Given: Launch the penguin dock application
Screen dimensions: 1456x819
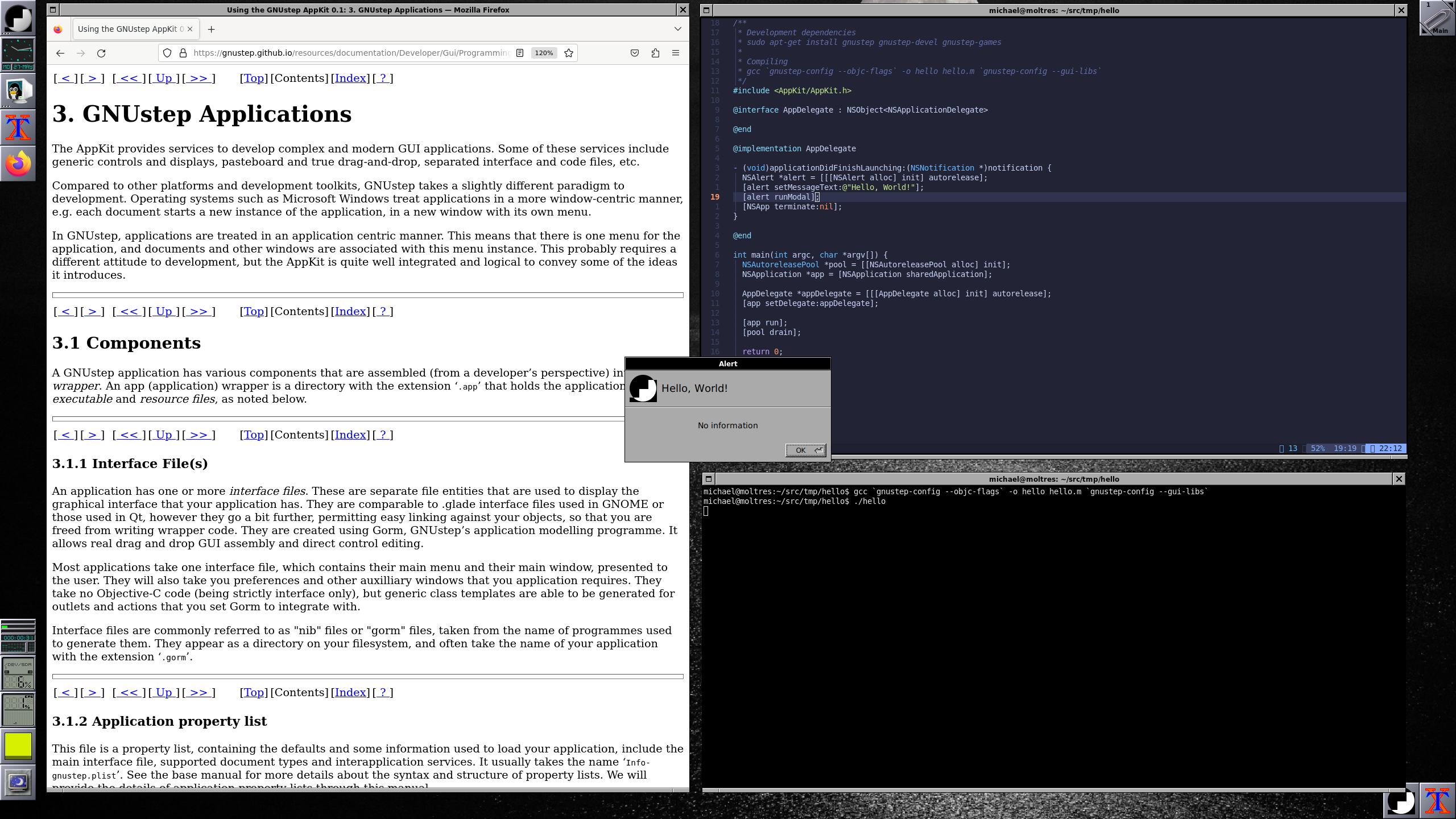Looking at the screenshot, I should pos(18,91).
